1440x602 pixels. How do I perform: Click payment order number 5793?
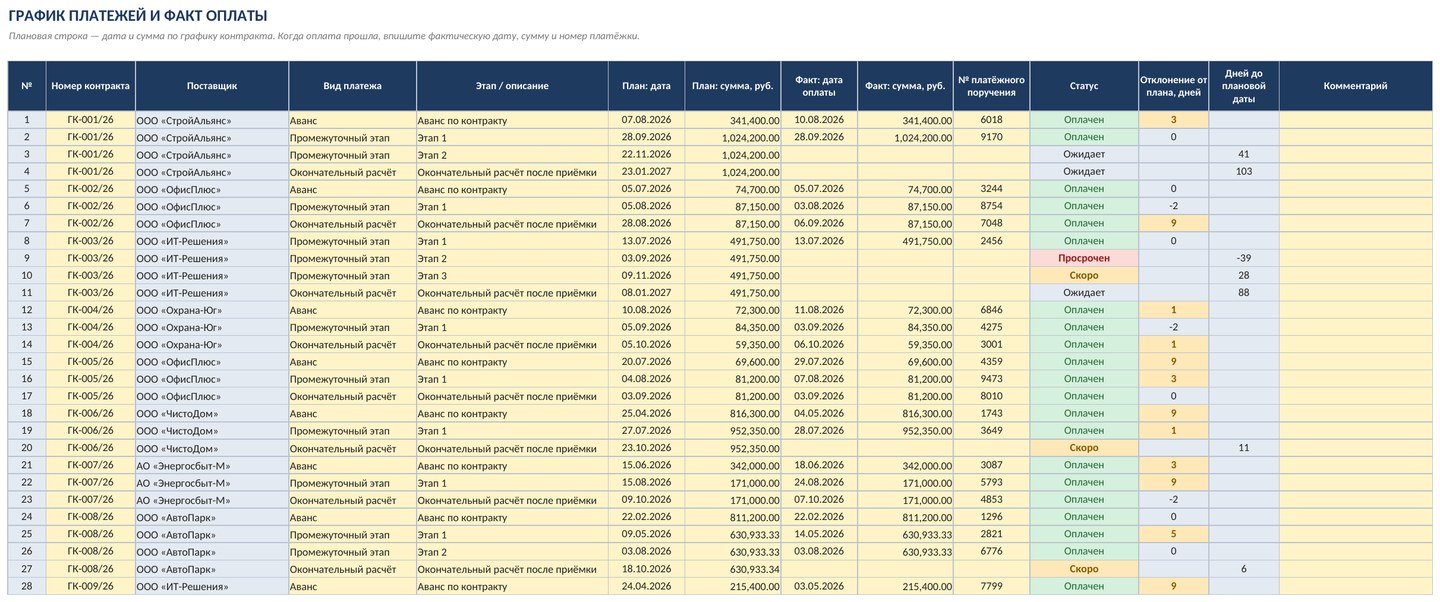coord(991,482)
